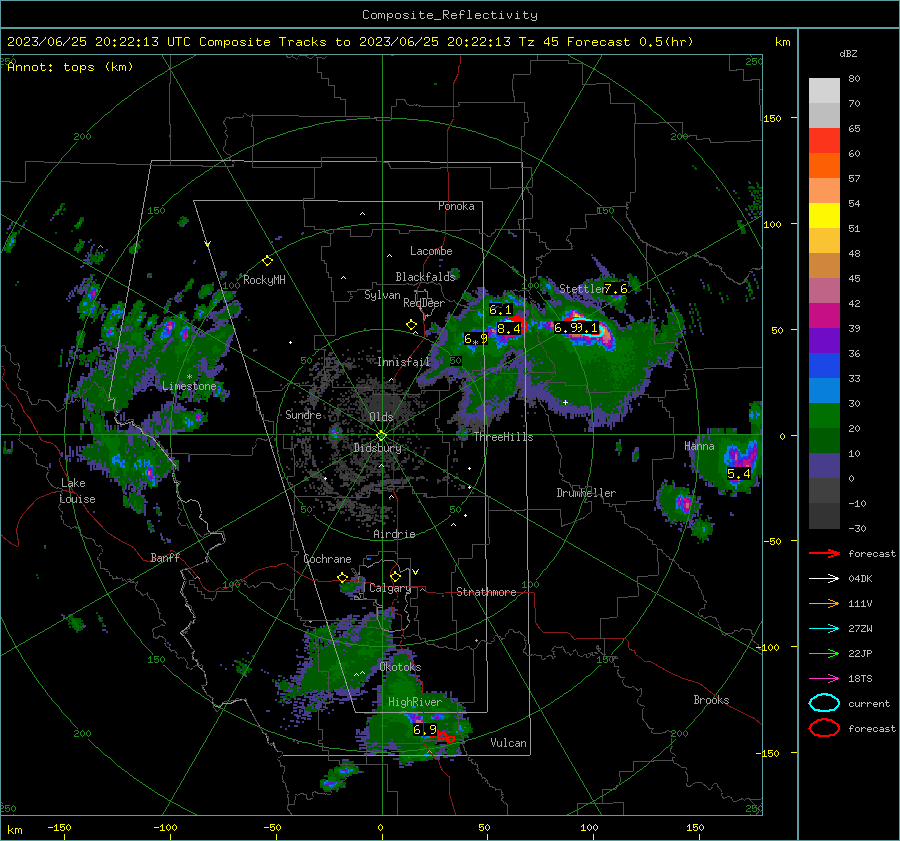Image resolution: width=900 pixels, height=841 pixels.
Task: Click the 'Annot: tops (km)' label
Action: point(70,67)
